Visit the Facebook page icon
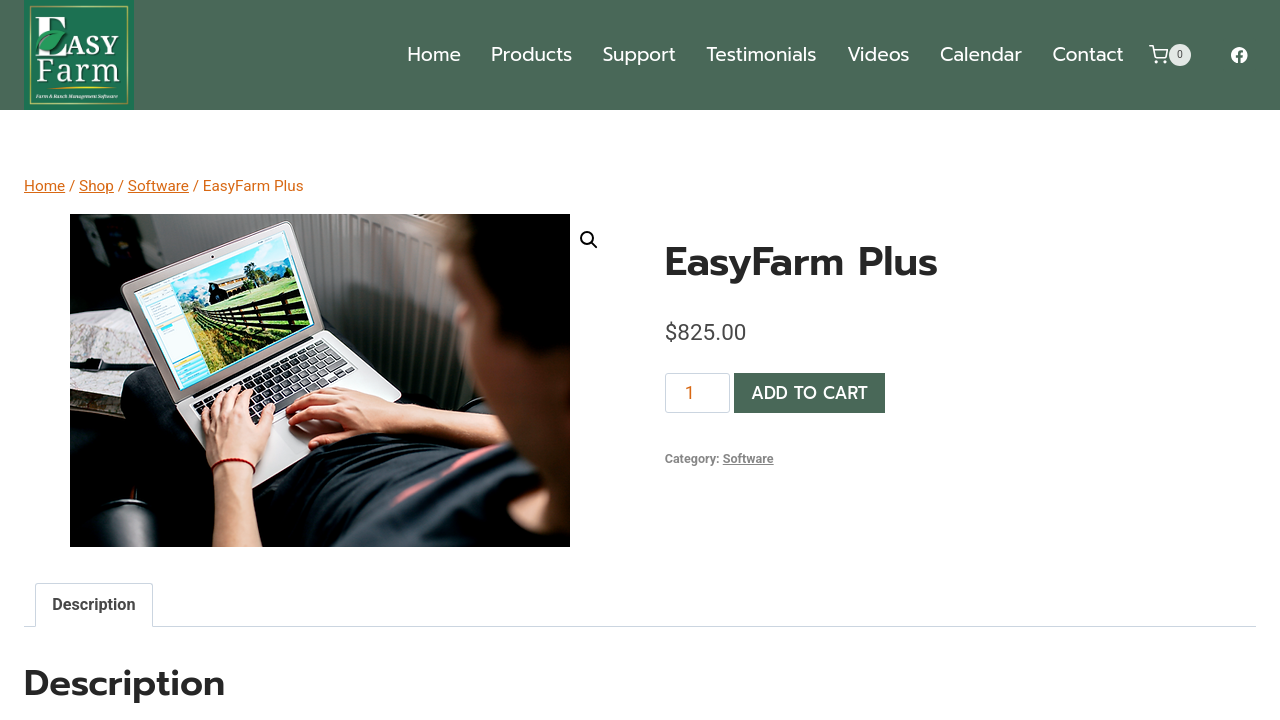Image resolution: width=1280 pixels, height=720 pixels. (1239, 55)
